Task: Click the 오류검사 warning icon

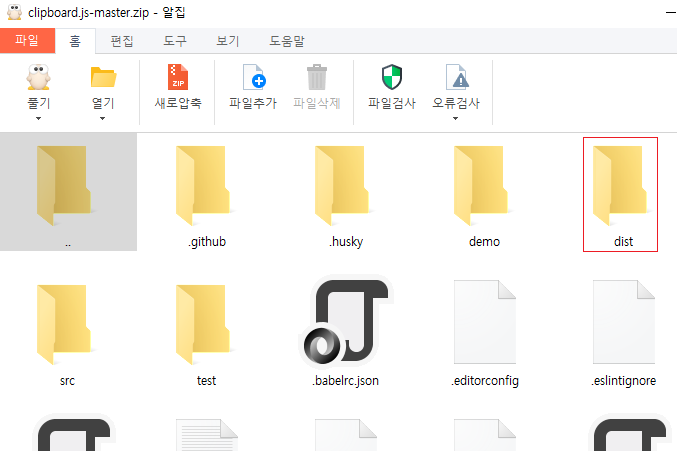Action: (457, 77)
